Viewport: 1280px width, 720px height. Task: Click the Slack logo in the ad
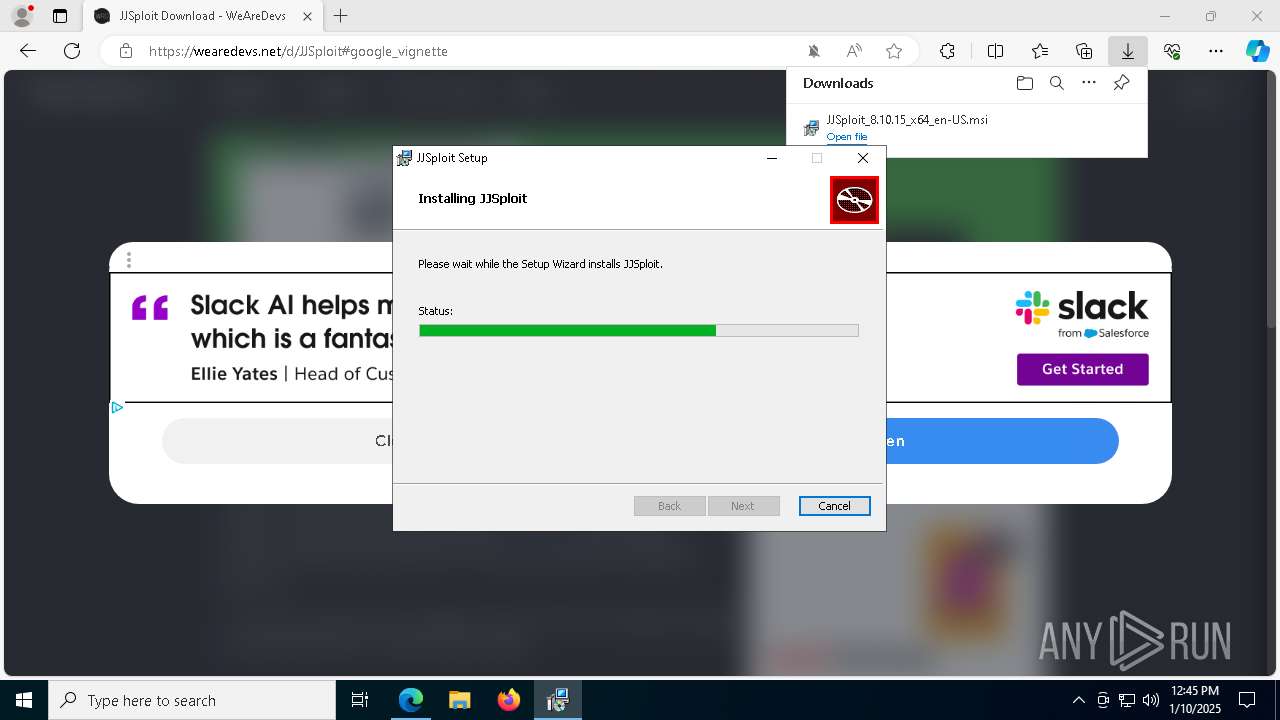1082,314
